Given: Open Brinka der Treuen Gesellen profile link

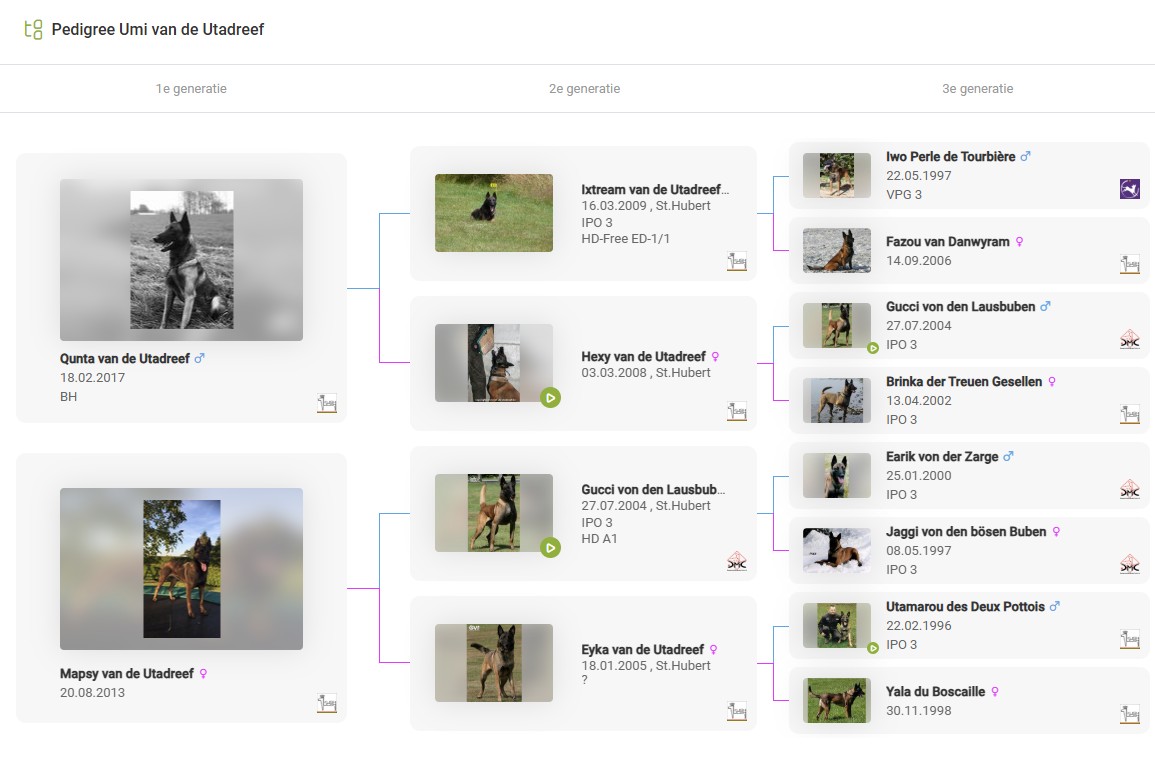Looking at the screenshot, I should (963, 382).
